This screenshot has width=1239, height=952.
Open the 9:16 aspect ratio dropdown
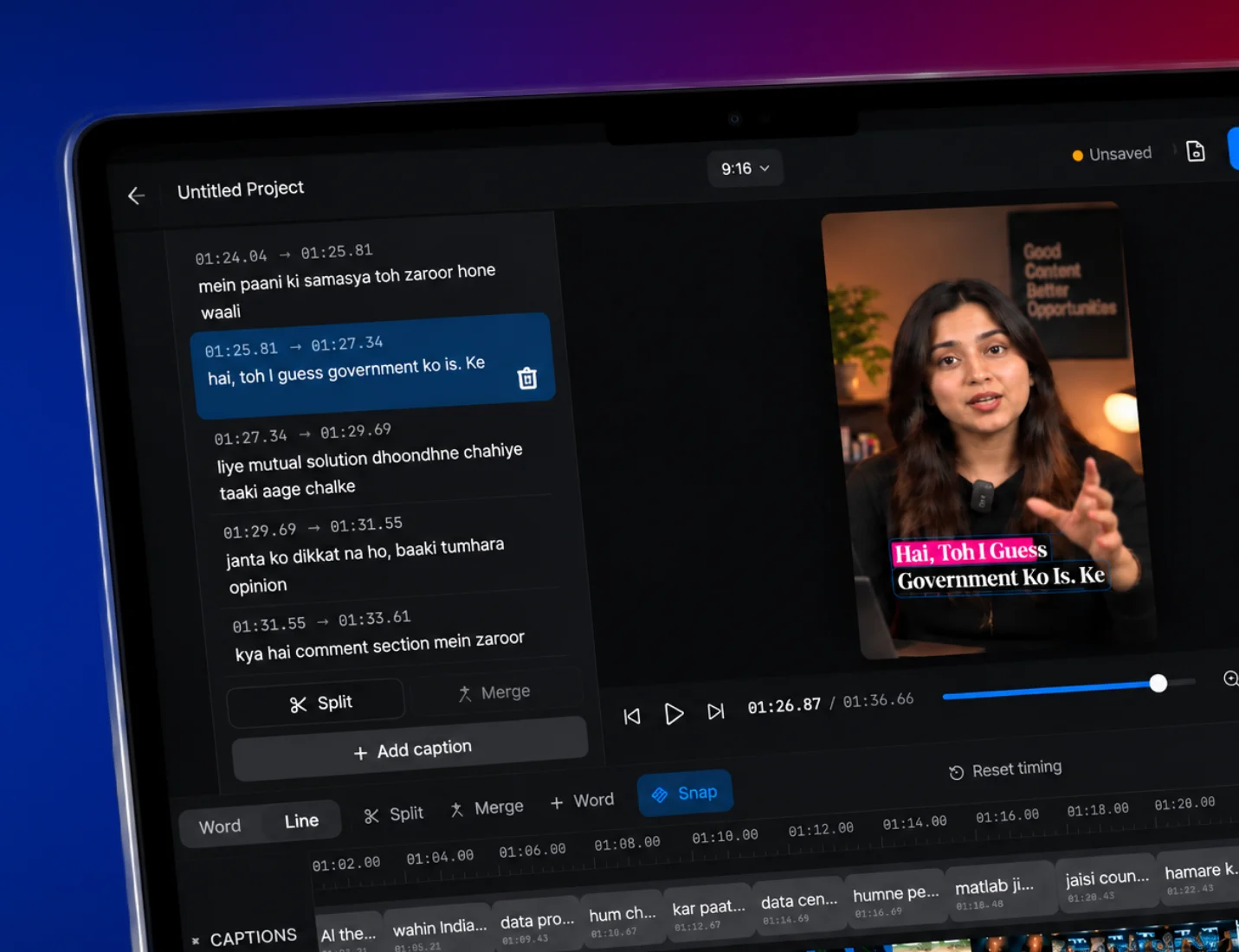tap(745, 168)
